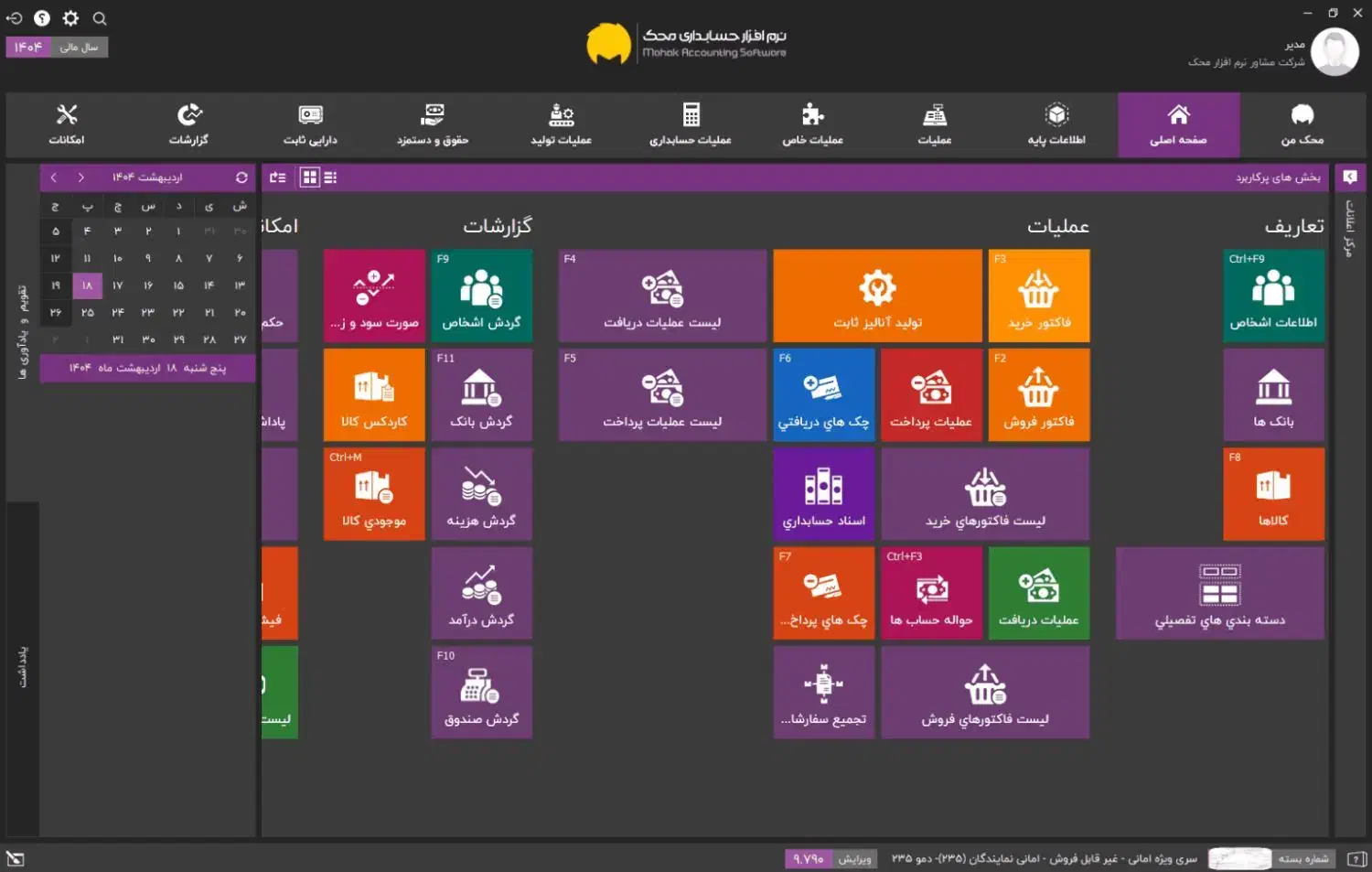Screen dimensions: 1372x872
Task: Switch the tiles to grid view
Action: point(310,178)
